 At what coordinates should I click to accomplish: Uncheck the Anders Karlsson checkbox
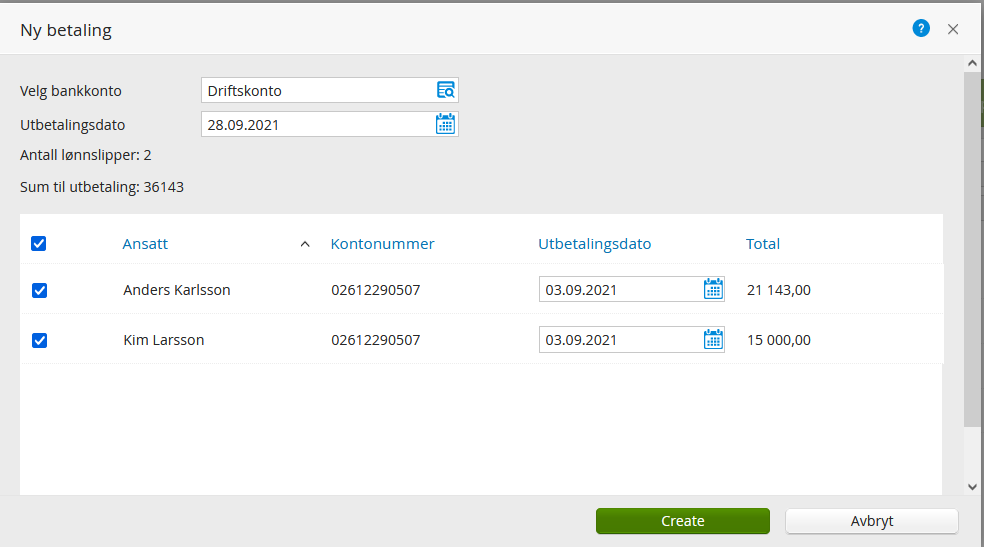pyautogui.click(x=40, y=290)
